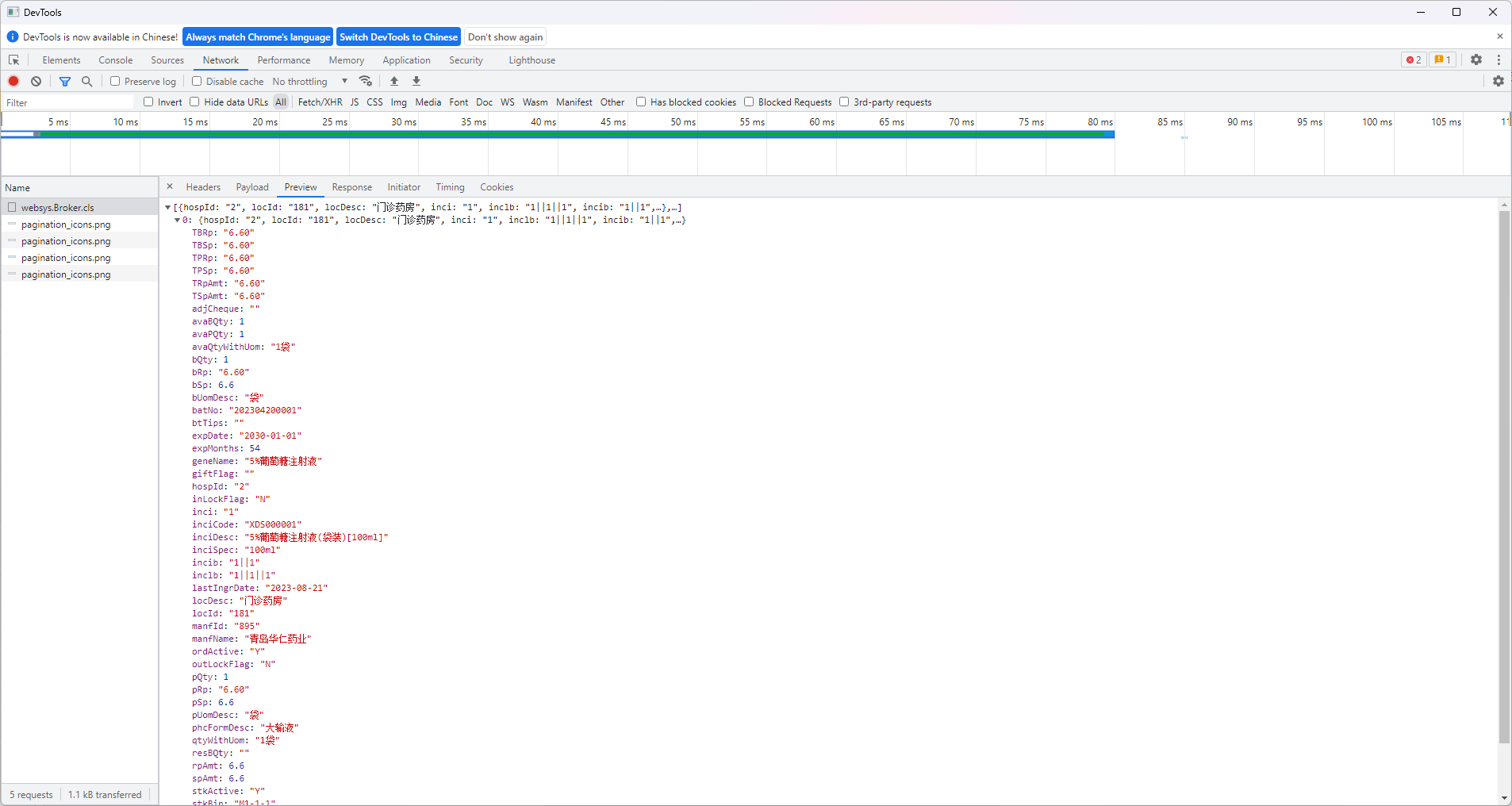Tick the Hide data URLs checkbox
The image size is (1512, 806).
[x=194, y=102]
